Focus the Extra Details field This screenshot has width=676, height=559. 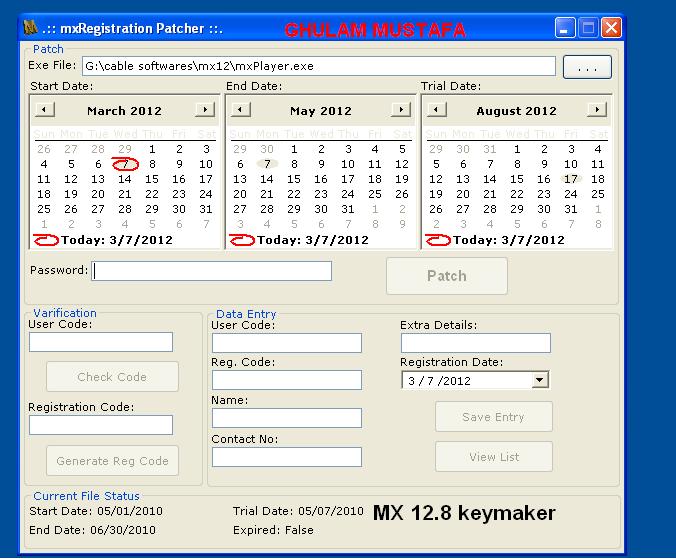(476, 343)
